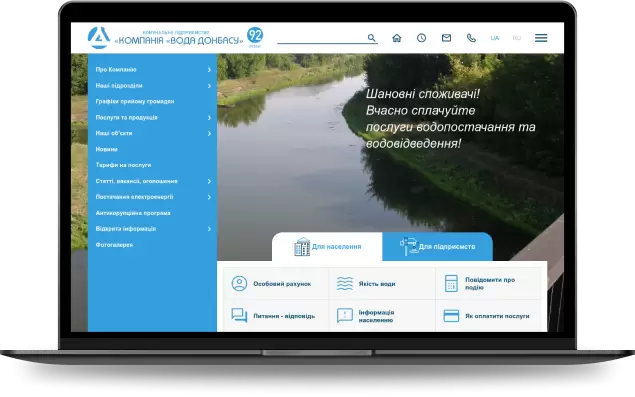The image size is (635, 397).
Task: Open the hamburger menu icon
Action: click(x=541, y=38)
